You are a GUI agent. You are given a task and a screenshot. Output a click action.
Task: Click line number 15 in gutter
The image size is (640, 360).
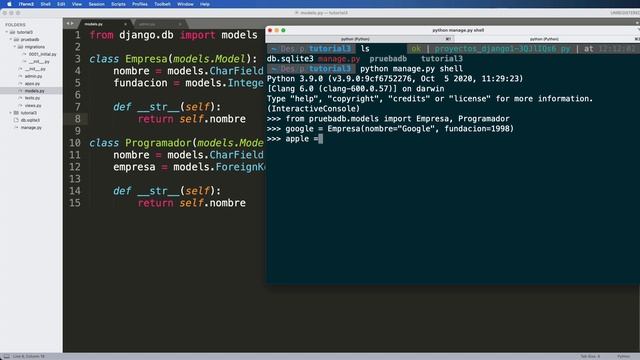(75, 203)
